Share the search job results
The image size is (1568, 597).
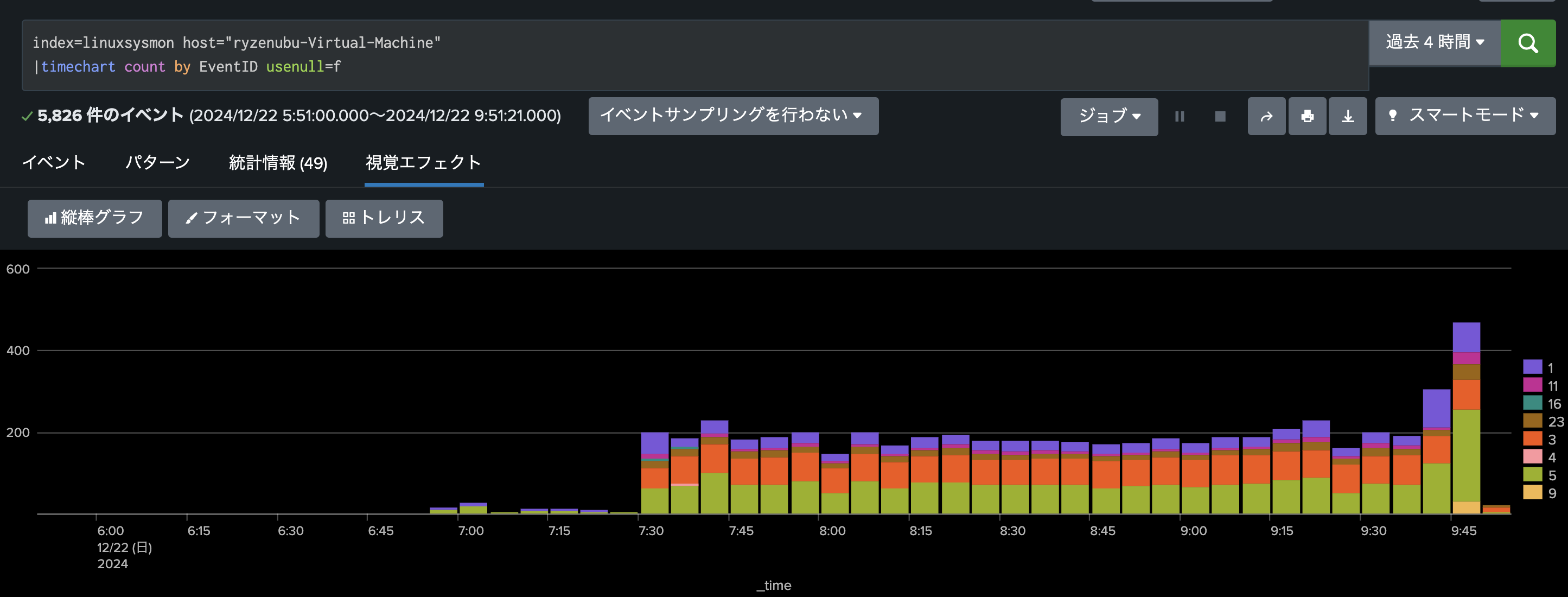click(x=1266, y=116)
